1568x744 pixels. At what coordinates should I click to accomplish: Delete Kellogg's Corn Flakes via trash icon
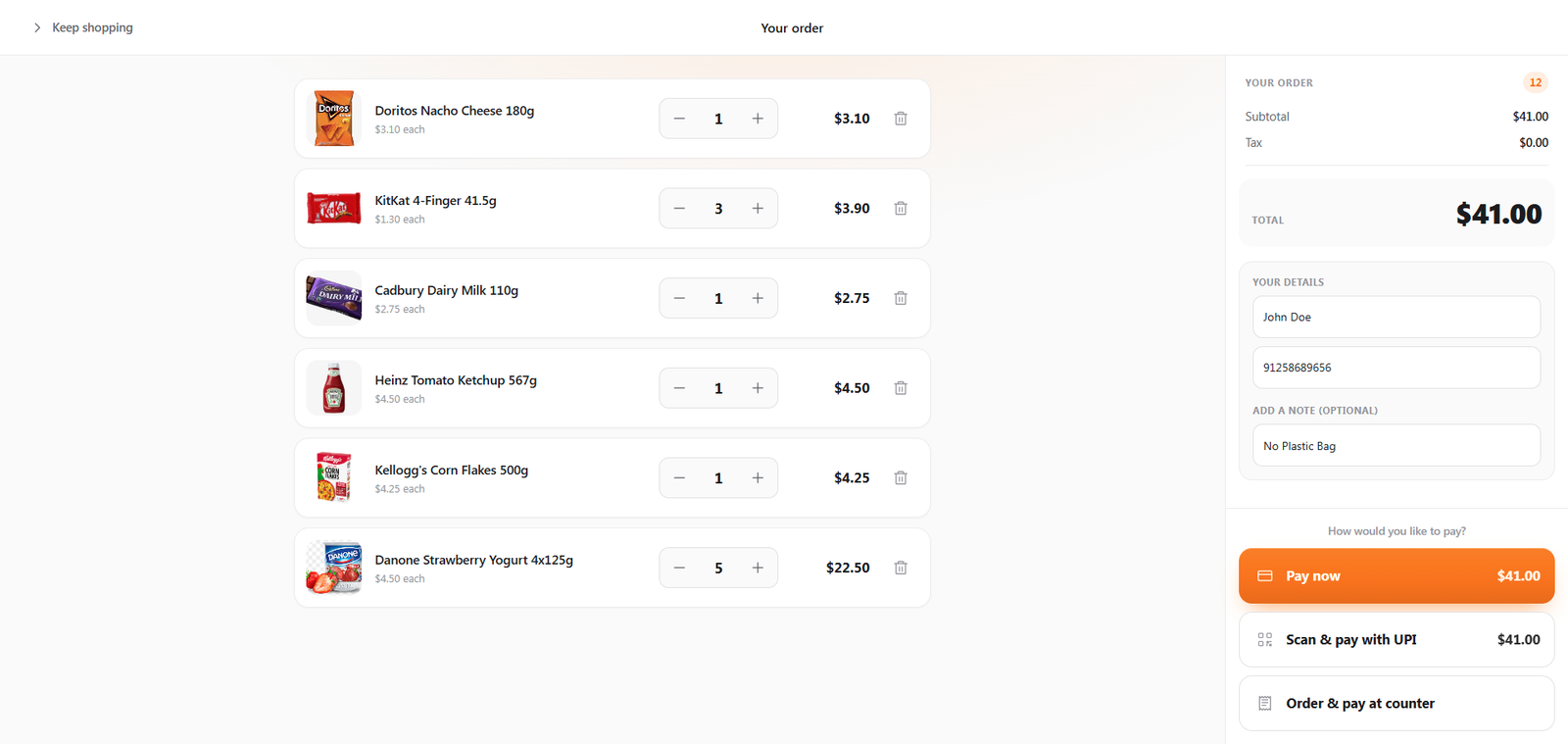[901, 478]
